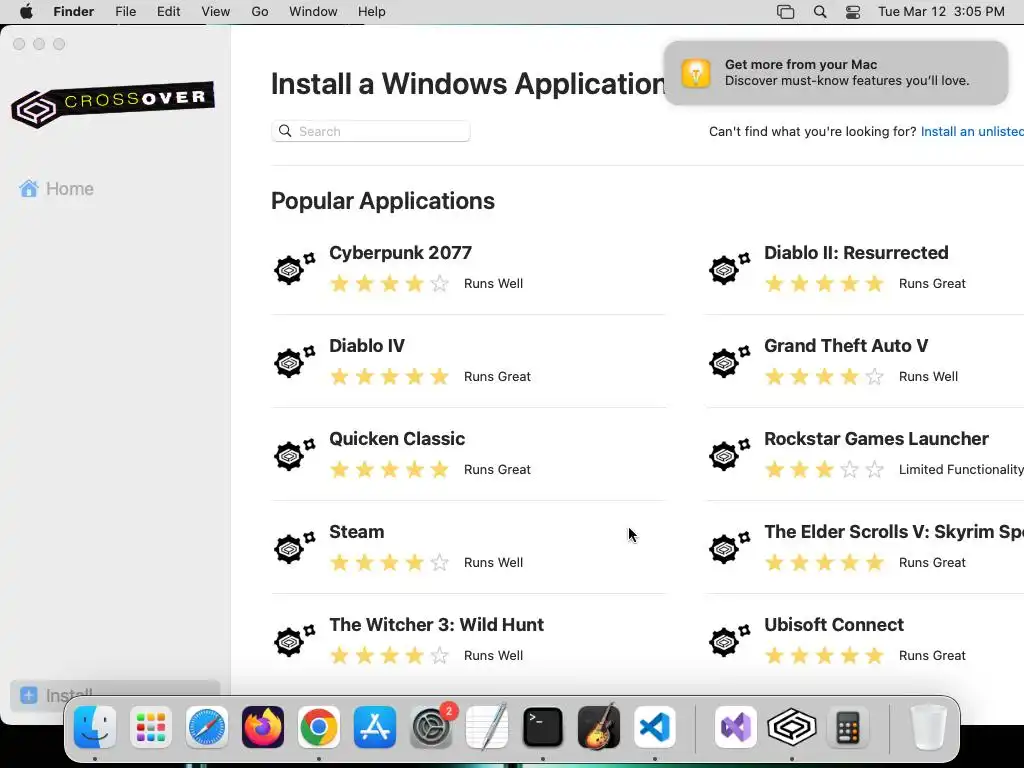Click the Home house icon in the sidebar

(x=29, y=189)
